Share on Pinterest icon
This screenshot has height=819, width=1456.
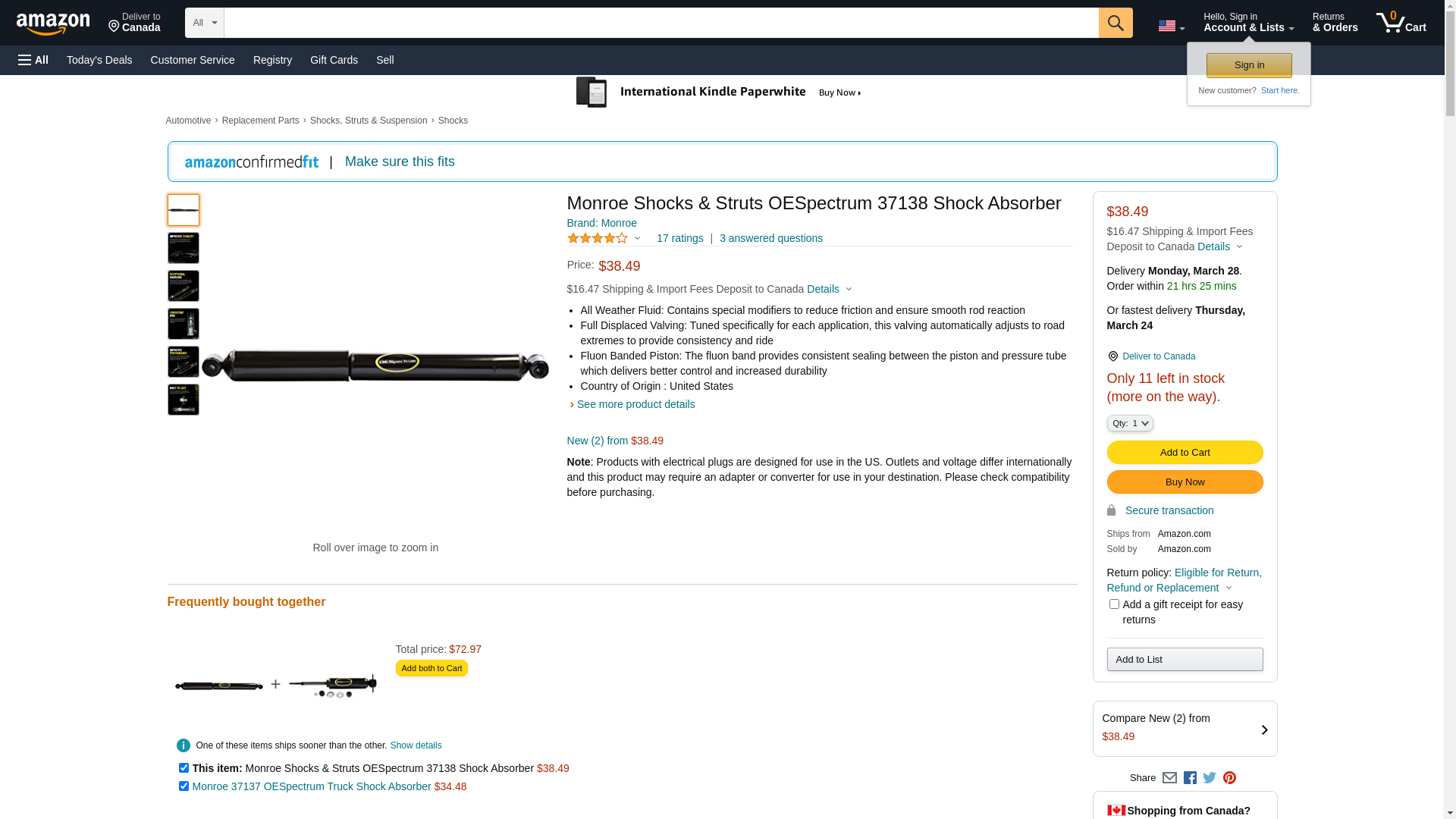[x=1229, y=778]
